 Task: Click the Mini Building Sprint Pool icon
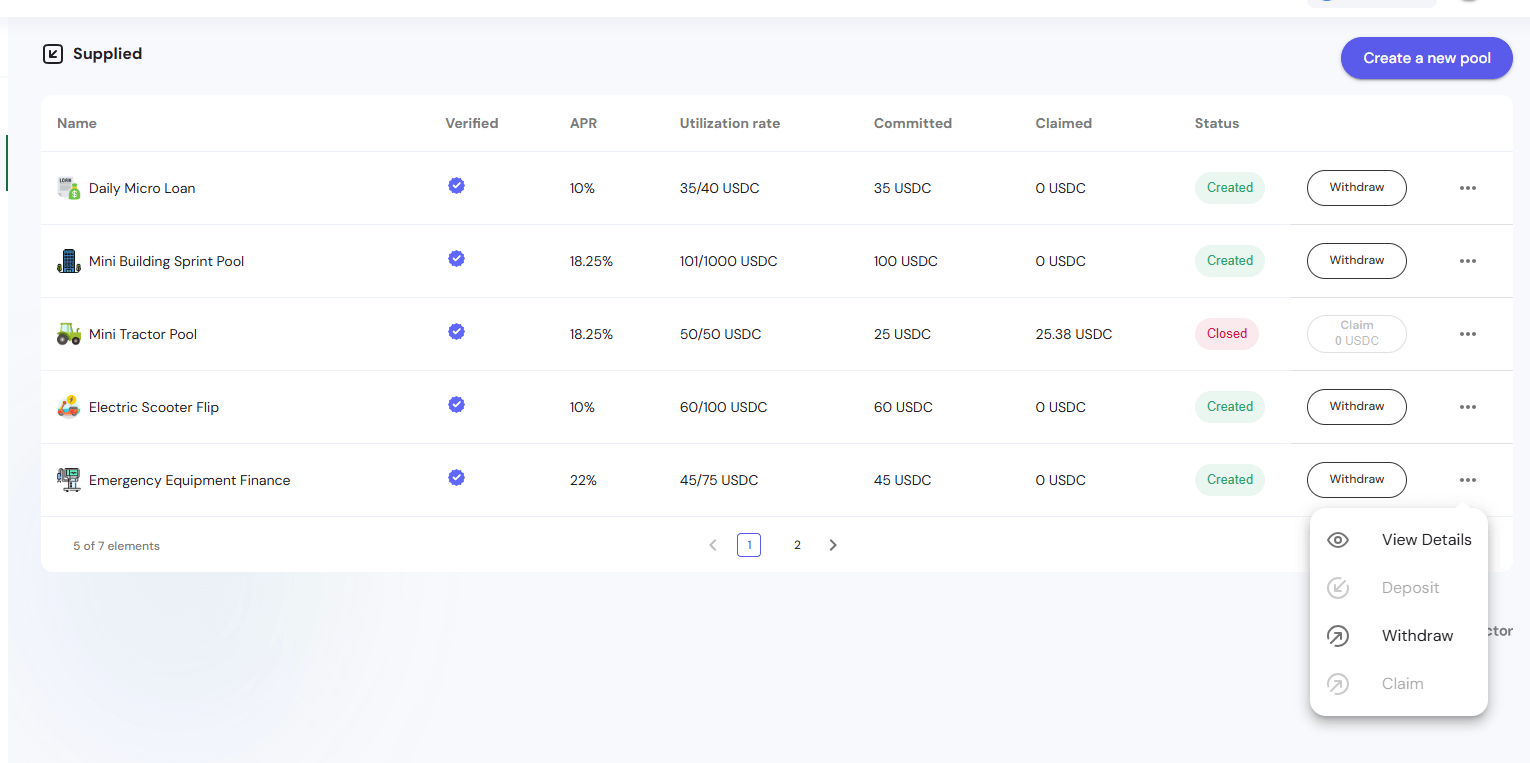(68, 261)
